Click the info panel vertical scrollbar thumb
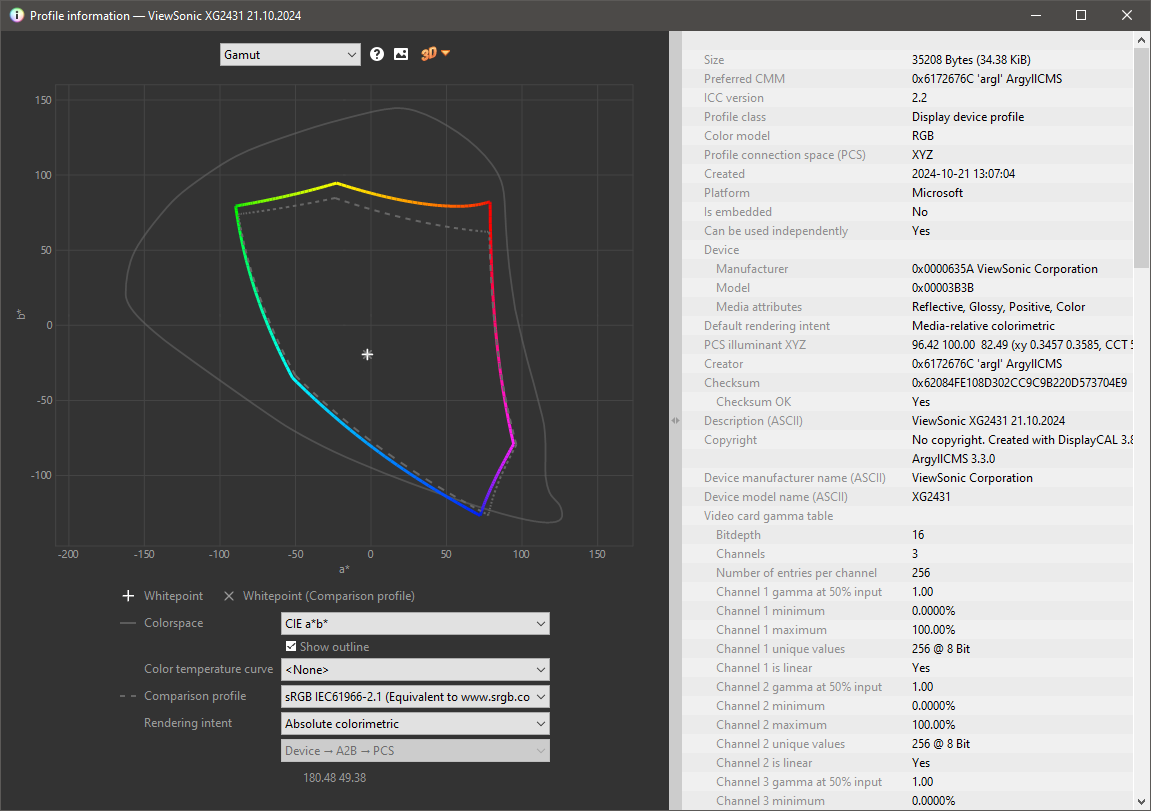1151x811 pixels. pyautogui.click(x=1142, y=158)
